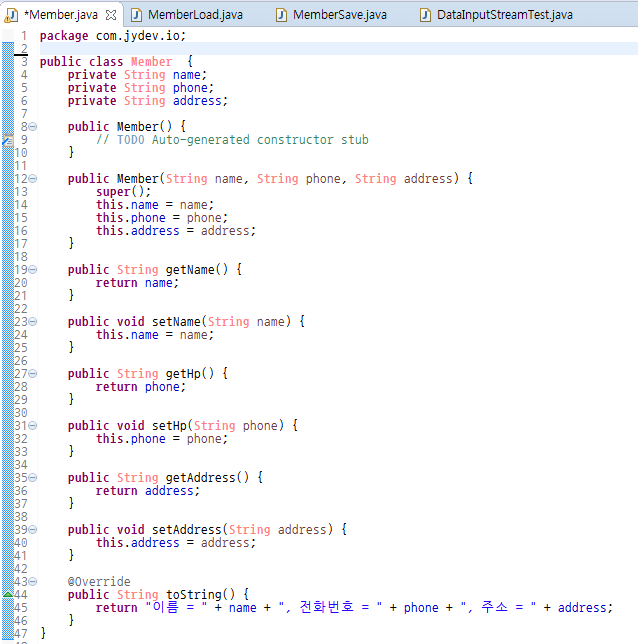Click the MemberSave.java file icon
This screenshot has height=644, width=638.
click(281, 15)
